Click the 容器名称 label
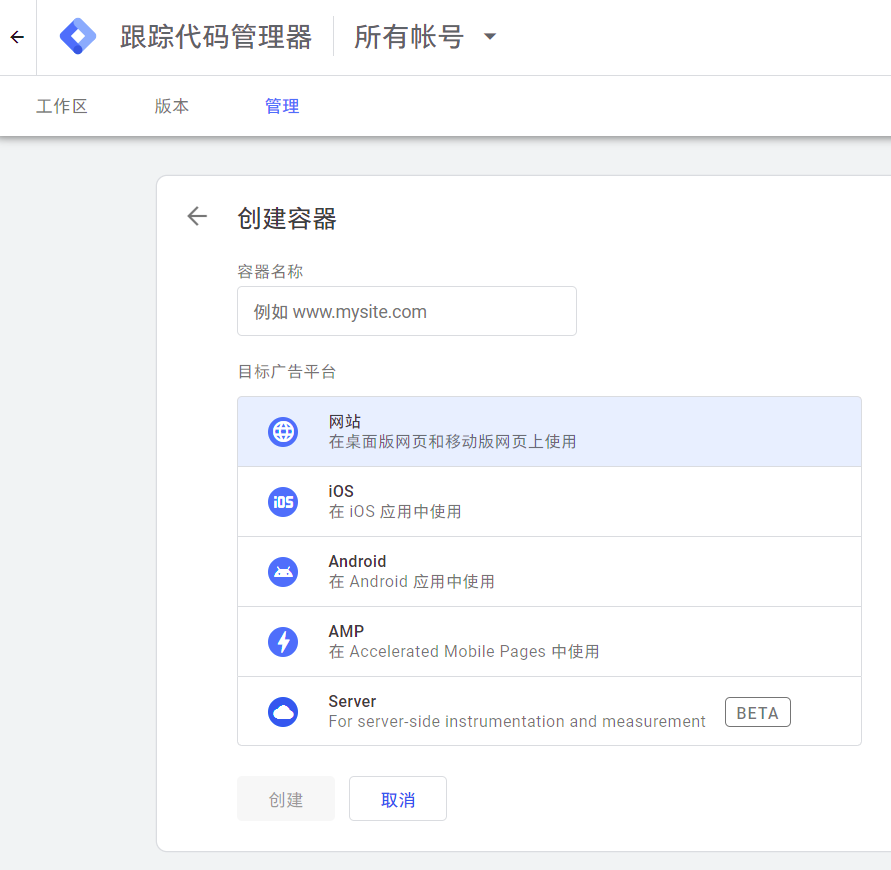Viewport: 891px width, 870px height. (x=270, y=272)
